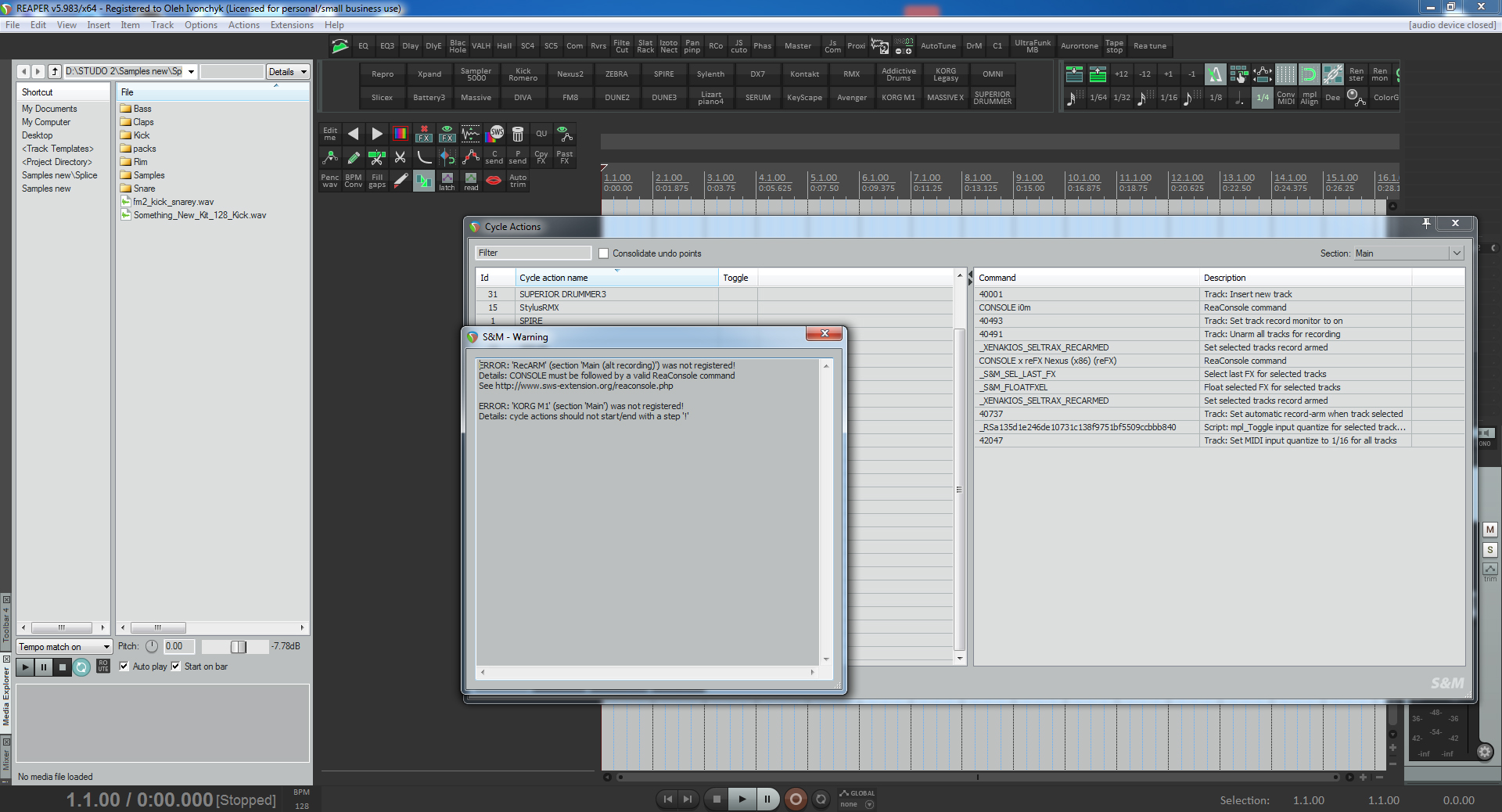The width and height of the screenshot is (1502, 812).
Task: Click the Kontakt instrument button
Action: tap(804, 74)
